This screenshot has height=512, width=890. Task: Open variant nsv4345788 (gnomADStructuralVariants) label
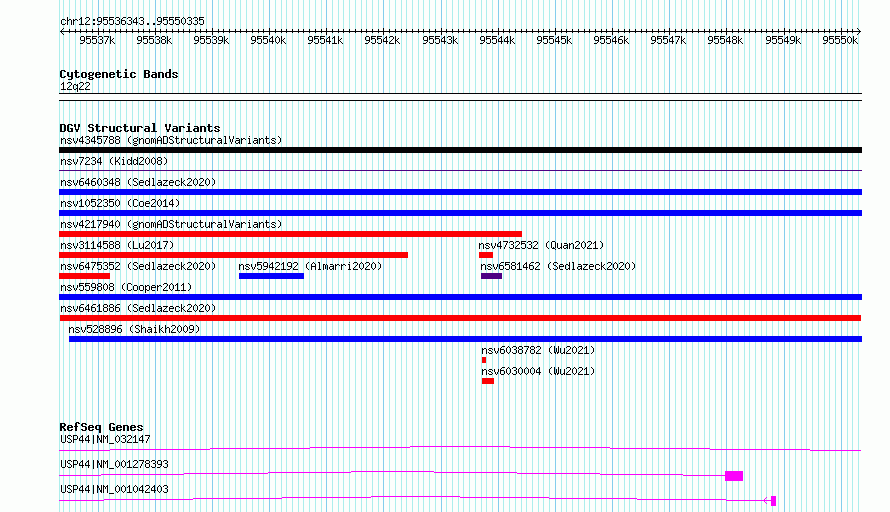(x=171, y=140)
